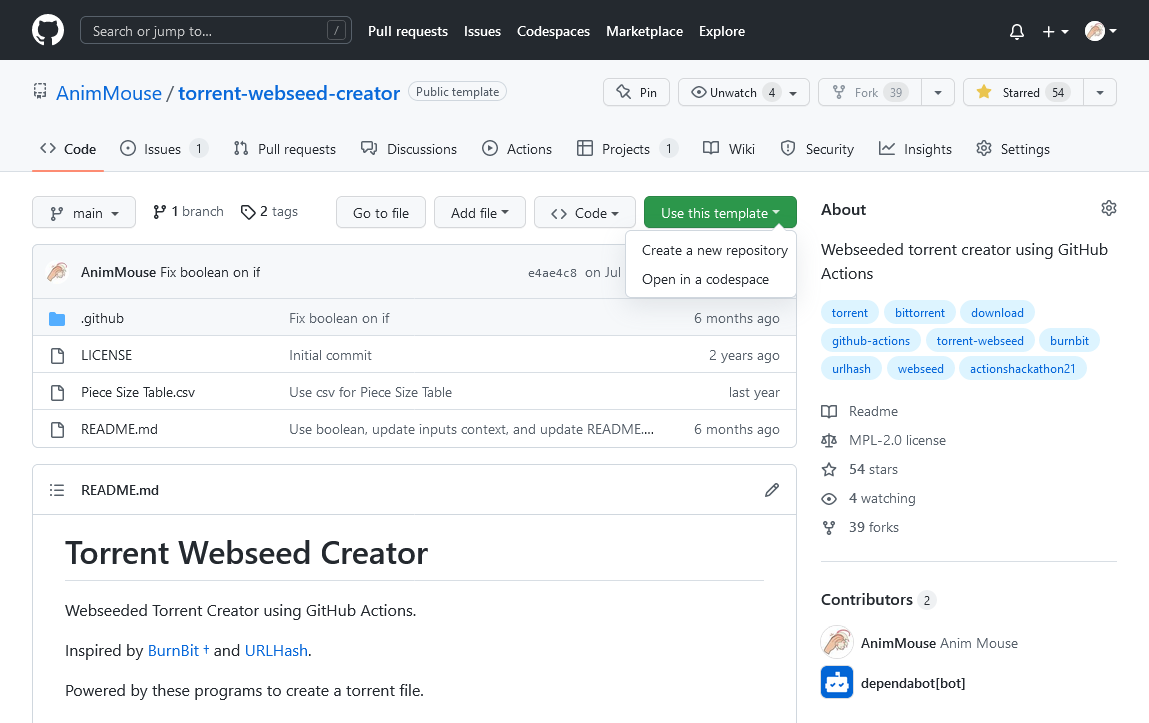Image resolution: width=1149 pixels, height=723 pixels.
Task: Open the Actions tab
Action: point(517,149)
